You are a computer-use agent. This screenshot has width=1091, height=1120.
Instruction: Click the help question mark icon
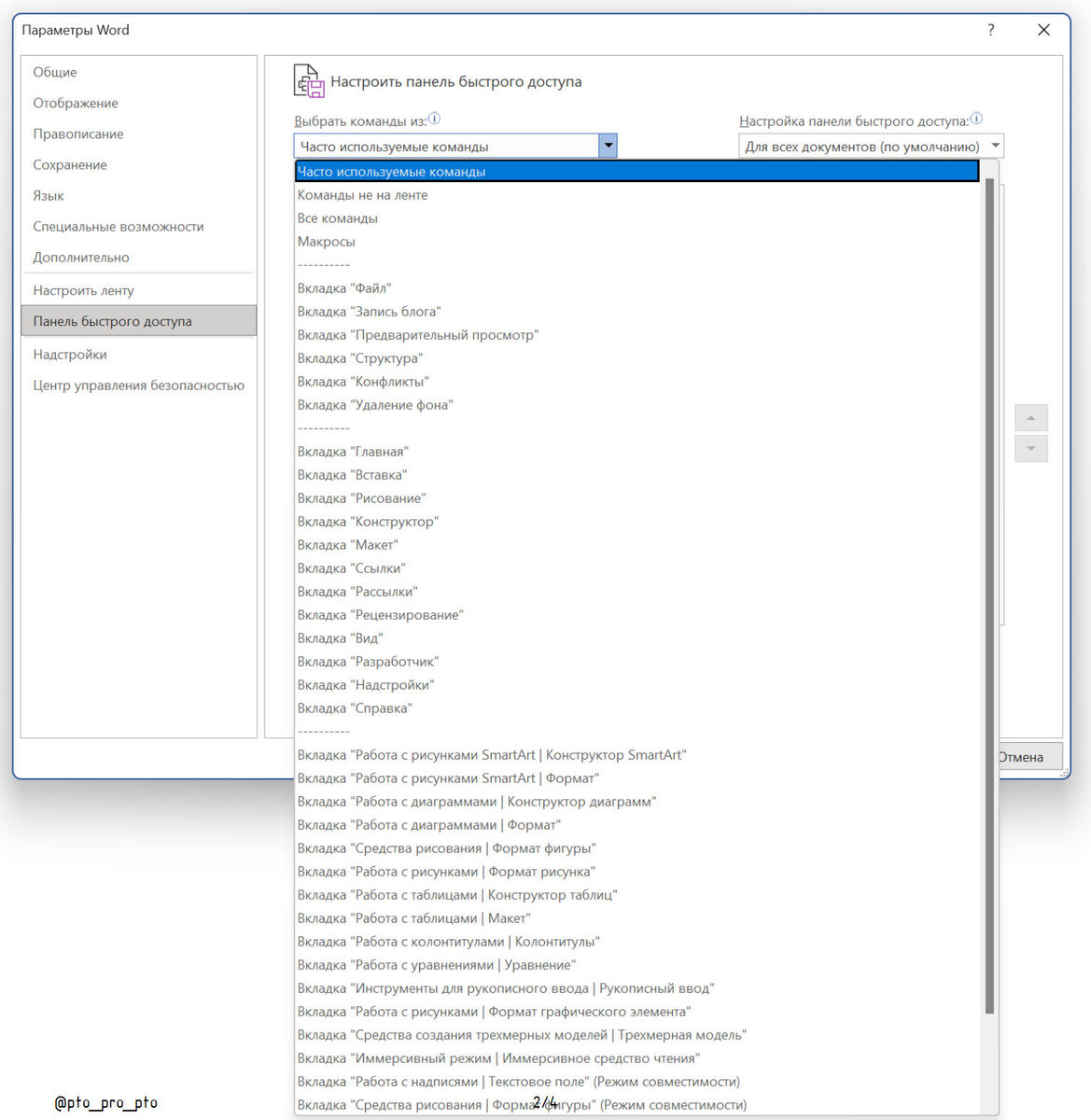pyautogui.click(x=990, y=30)
